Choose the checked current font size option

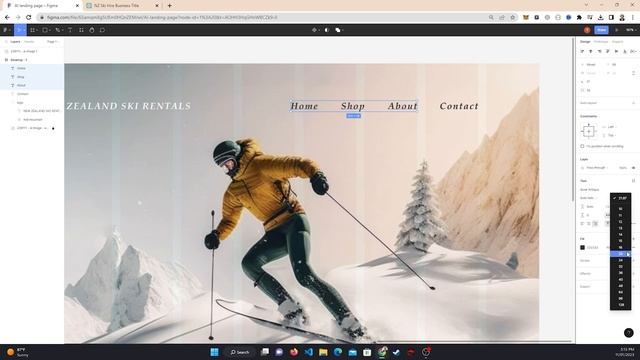pyautogui.click(x=620, y=198)
